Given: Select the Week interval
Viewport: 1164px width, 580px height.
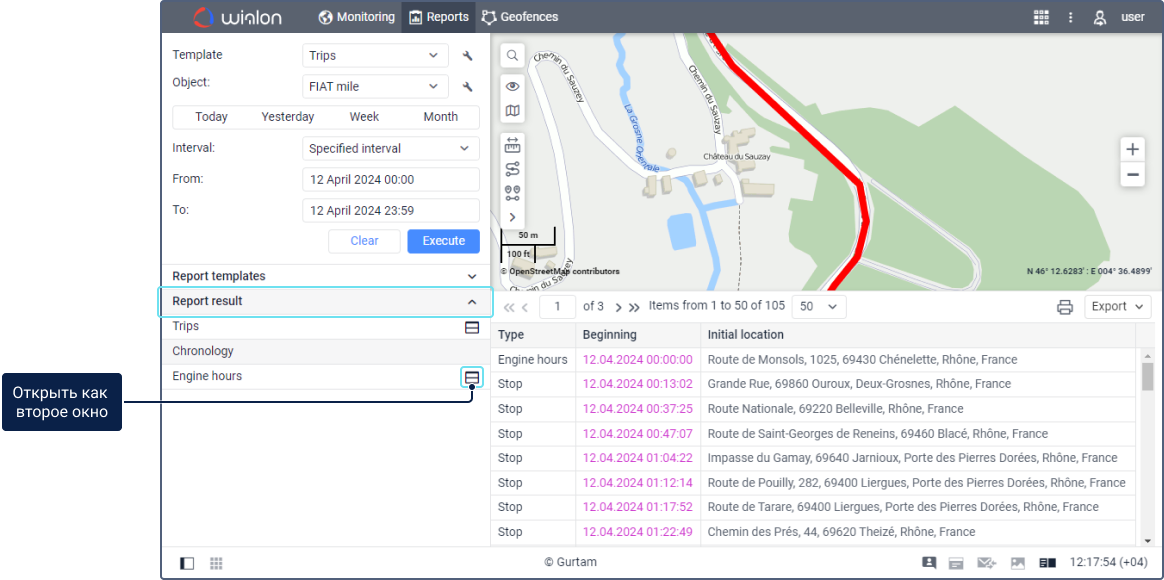Looking at the screenshot, I should point(364,117).
